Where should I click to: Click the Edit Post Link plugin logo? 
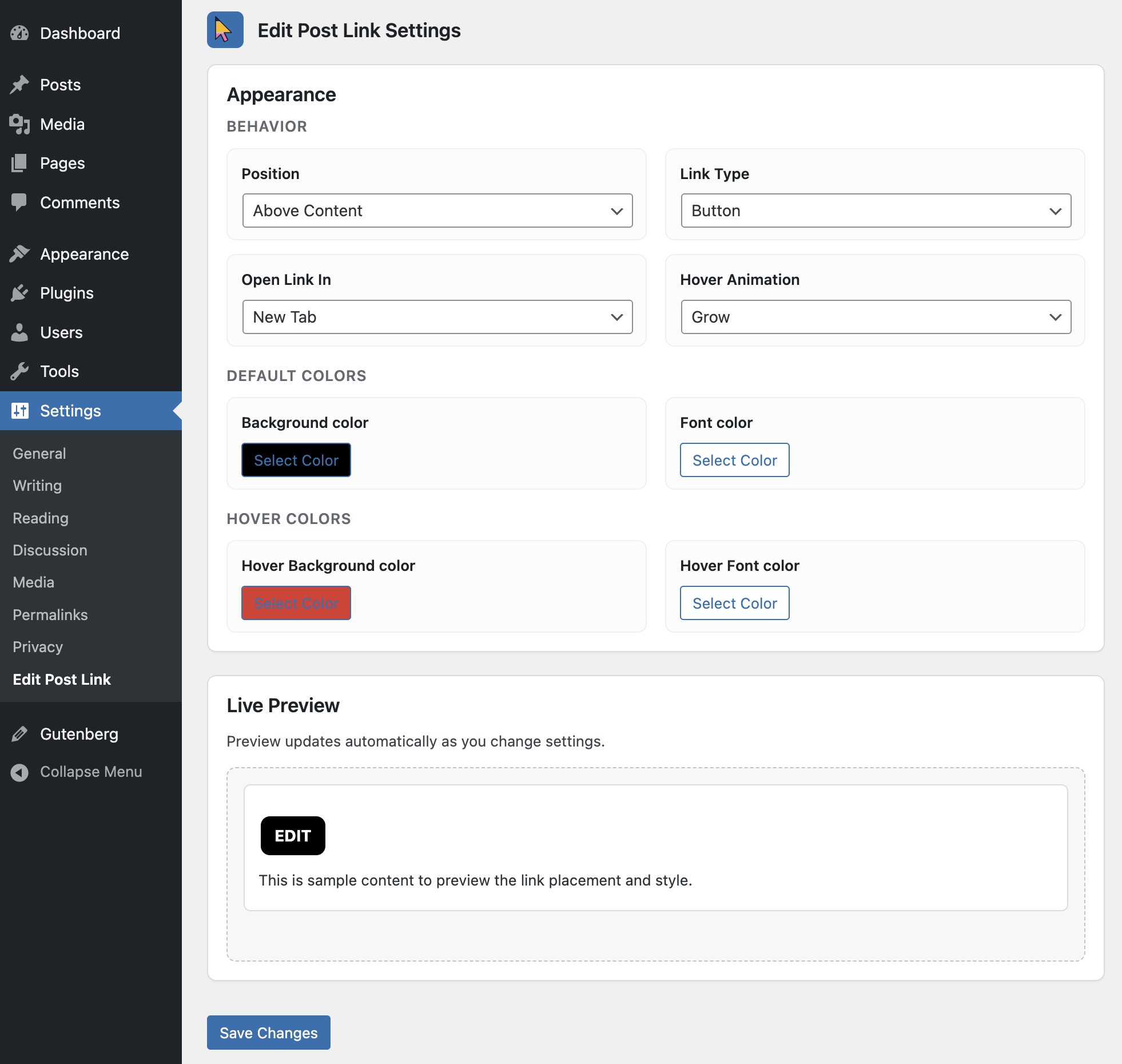tap(225, 30)
